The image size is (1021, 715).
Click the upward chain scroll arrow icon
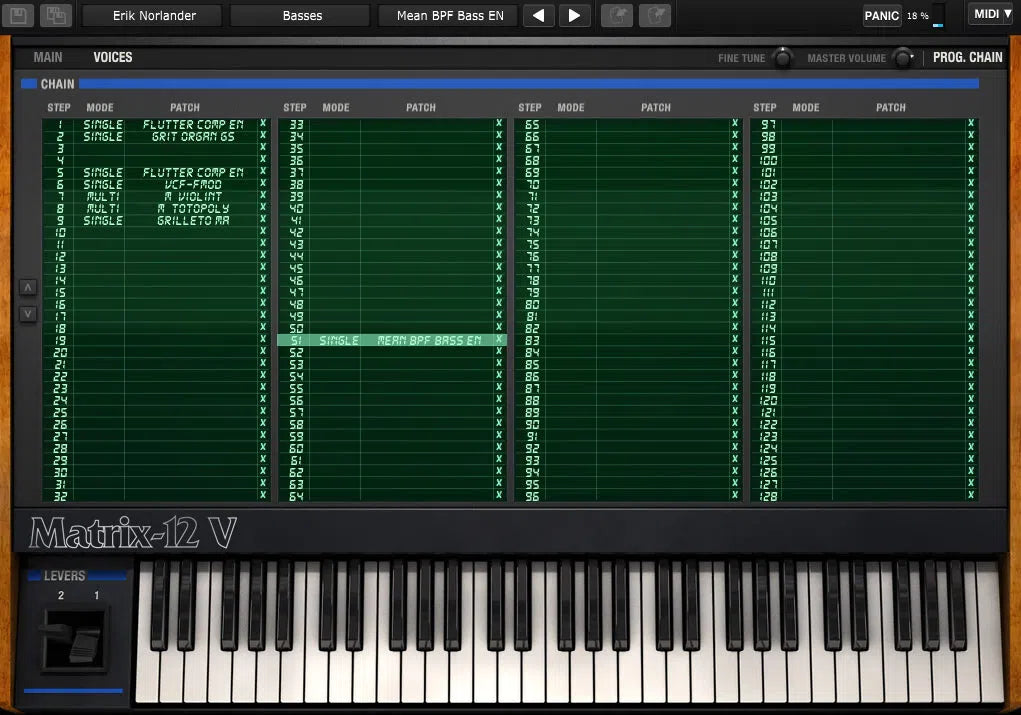[x=28, y=287]
